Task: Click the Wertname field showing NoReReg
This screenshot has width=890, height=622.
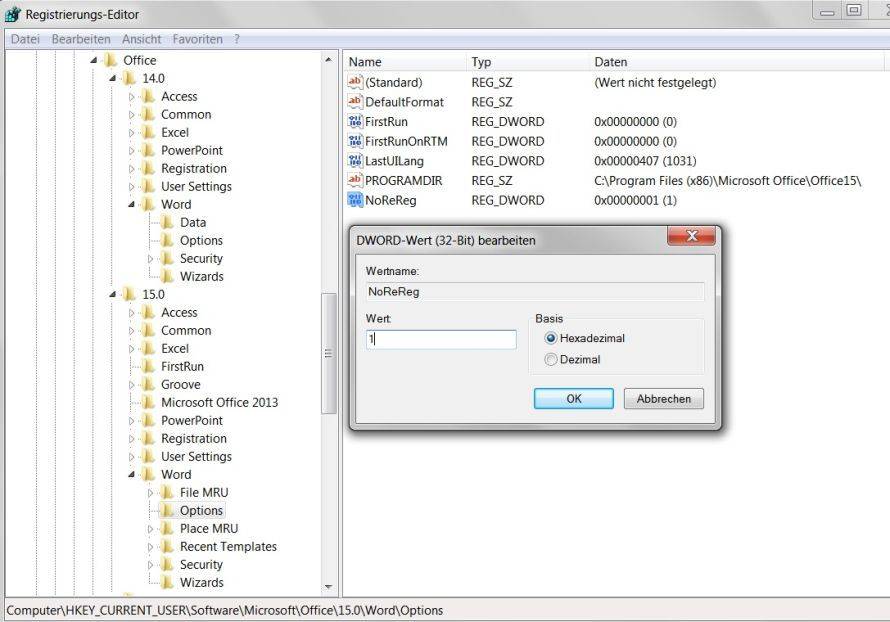Action: tap(535, 292)
